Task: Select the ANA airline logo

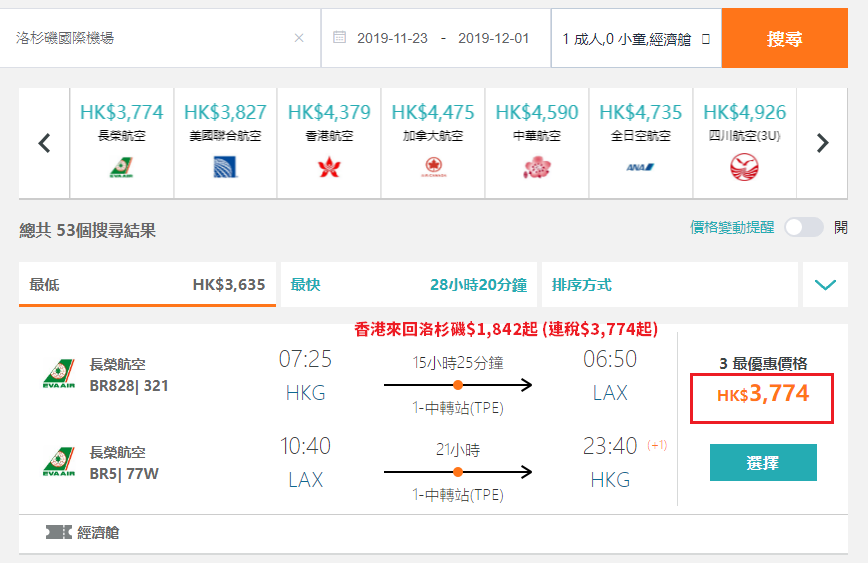Action: click(x=640, y=167)
